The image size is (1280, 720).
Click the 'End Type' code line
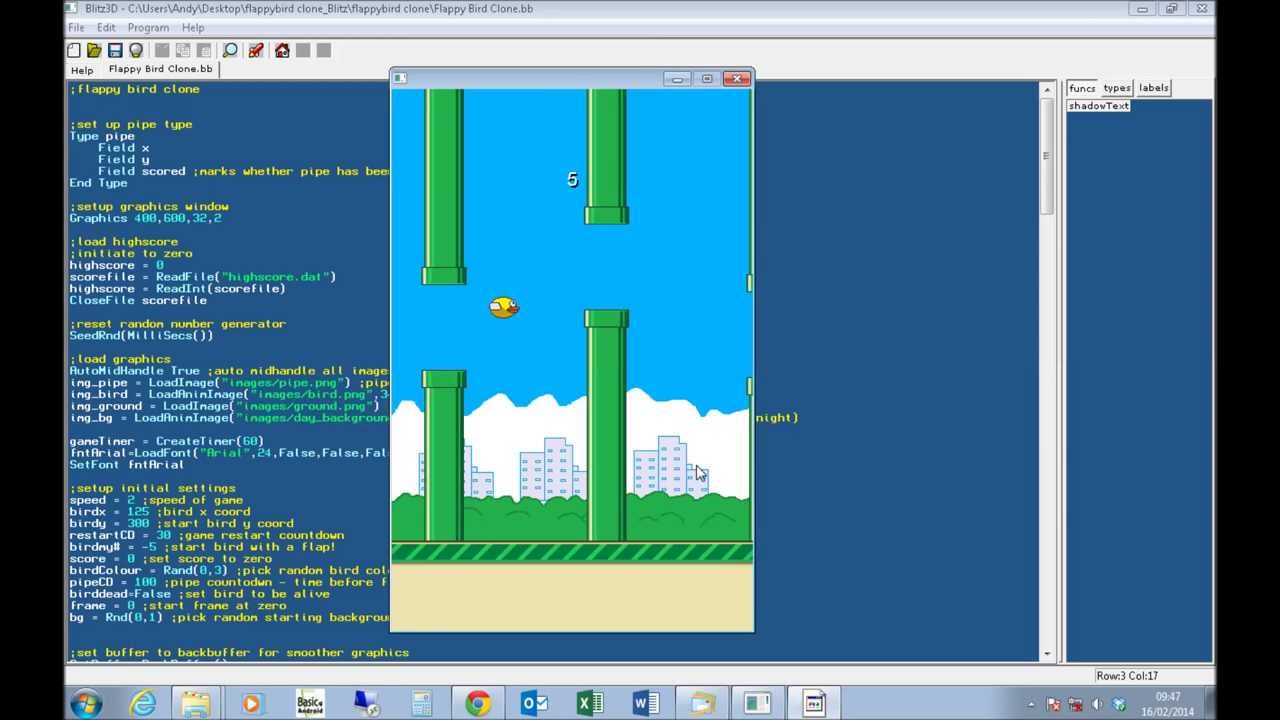pyautogui.click(x=98, y=183)
